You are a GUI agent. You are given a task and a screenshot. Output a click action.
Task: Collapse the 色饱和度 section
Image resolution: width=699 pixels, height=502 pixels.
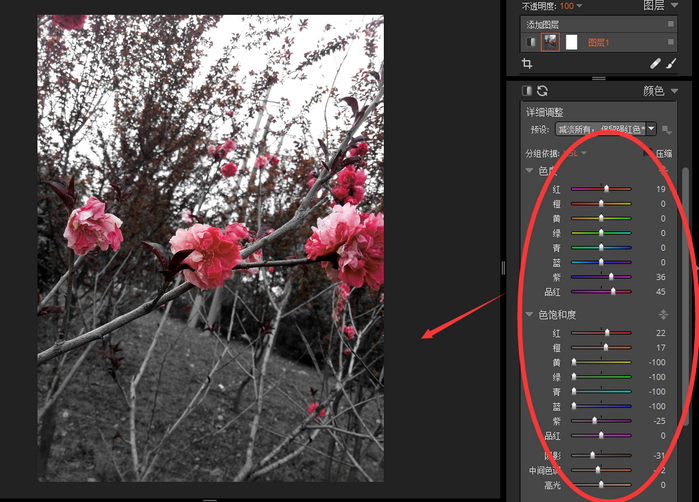click(x=530, y=314)
